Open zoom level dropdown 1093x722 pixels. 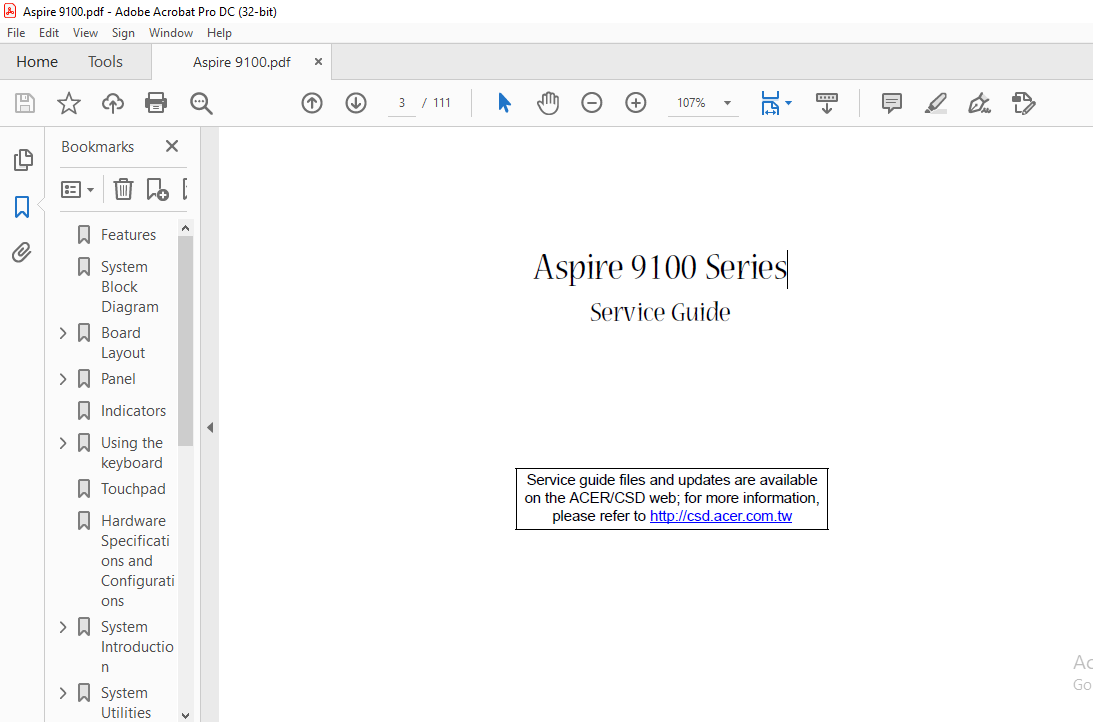(x=727, y=103)
